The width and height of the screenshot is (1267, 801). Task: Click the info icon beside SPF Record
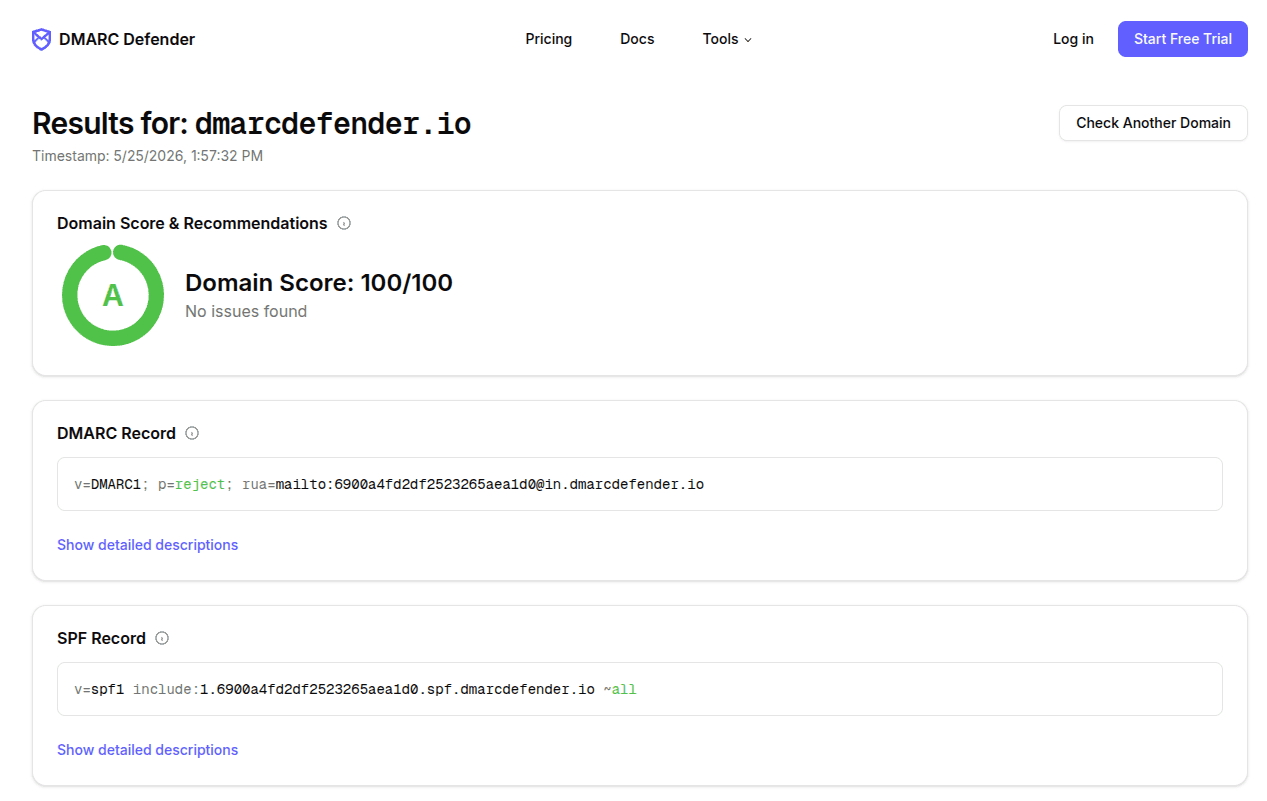[162, 638]
